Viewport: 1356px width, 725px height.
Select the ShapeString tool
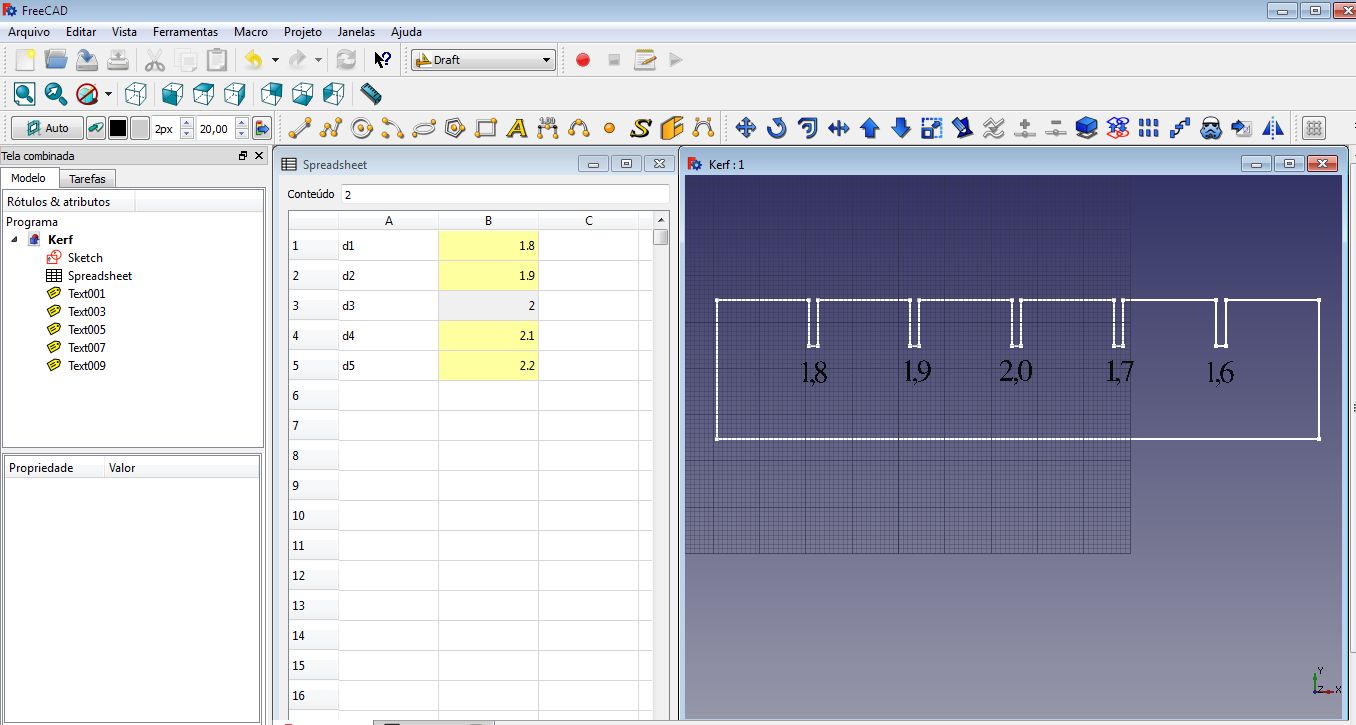click(641, 128)
